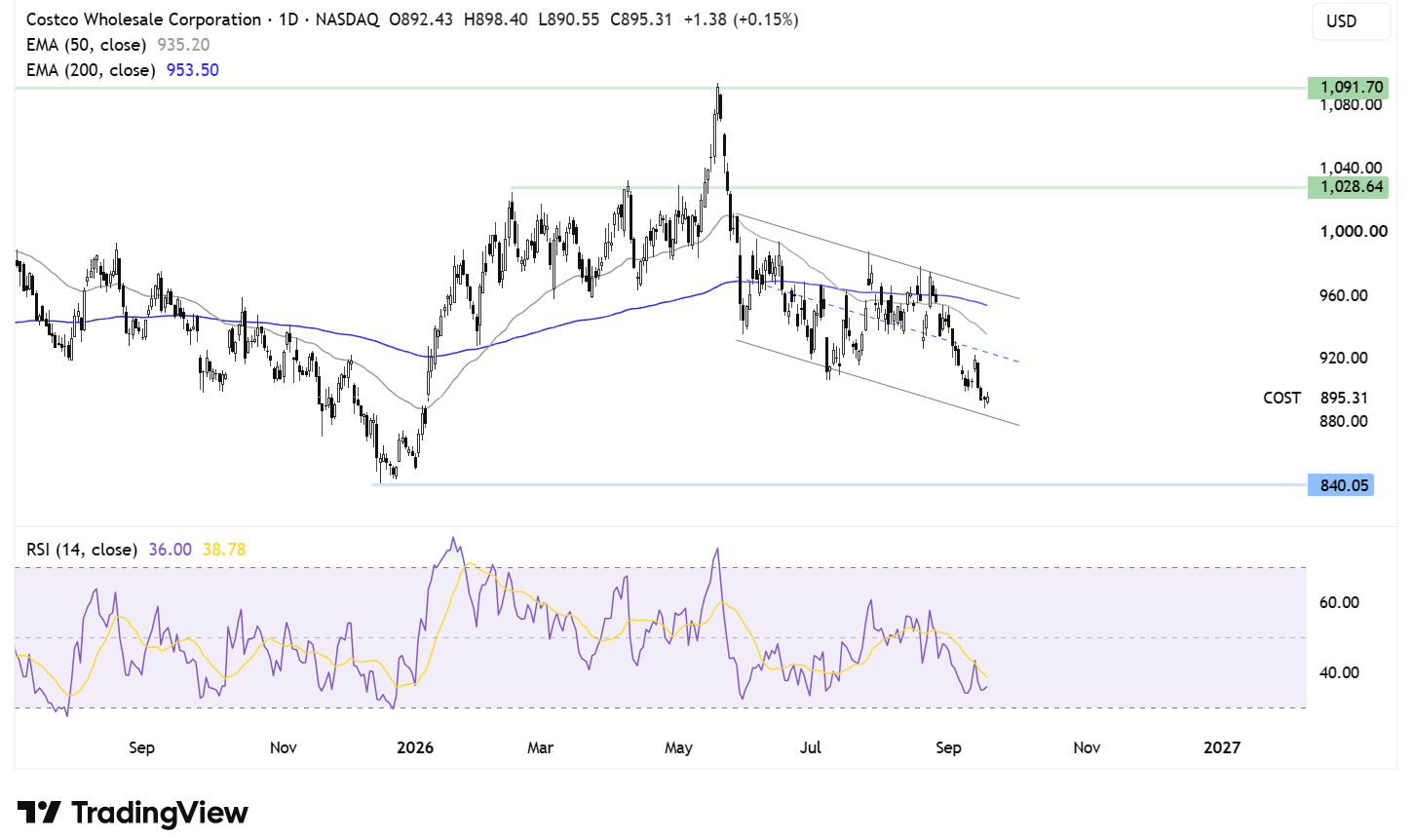Screen dimensions: 1412x840
Task: Click the 840.05 blue price label
Action: (x=1341, y=485)
